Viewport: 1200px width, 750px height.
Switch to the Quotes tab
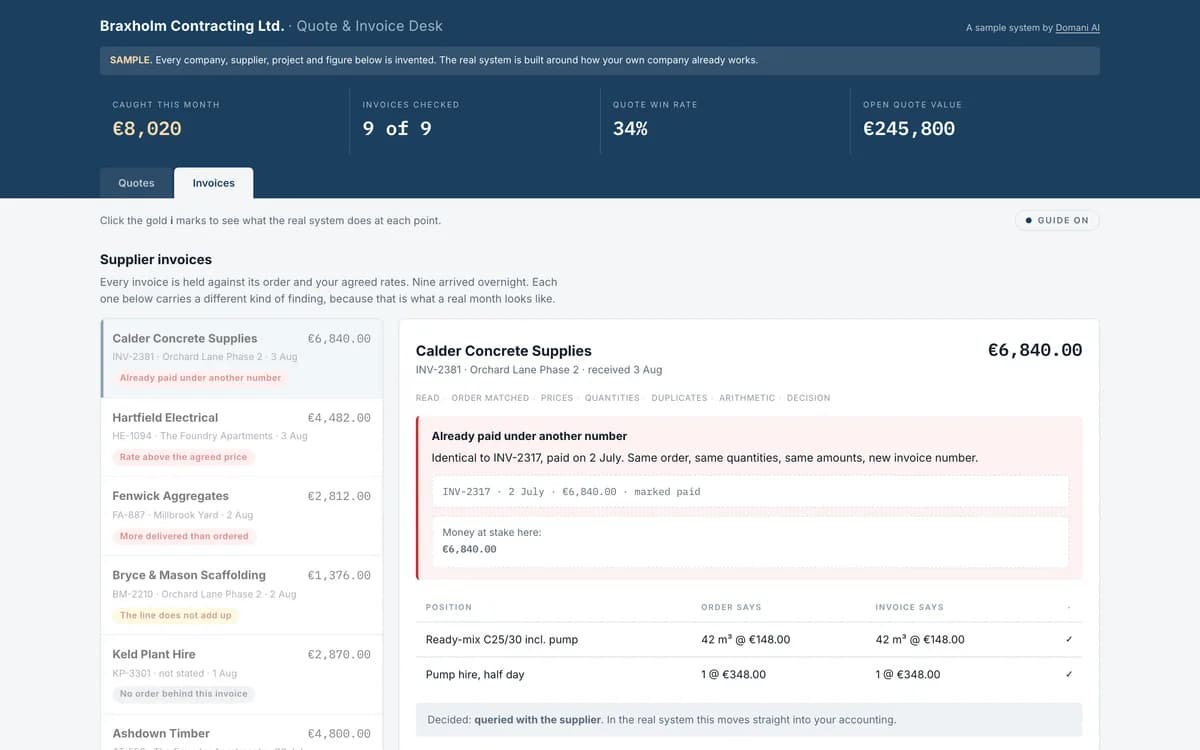[x=137, y=183]
